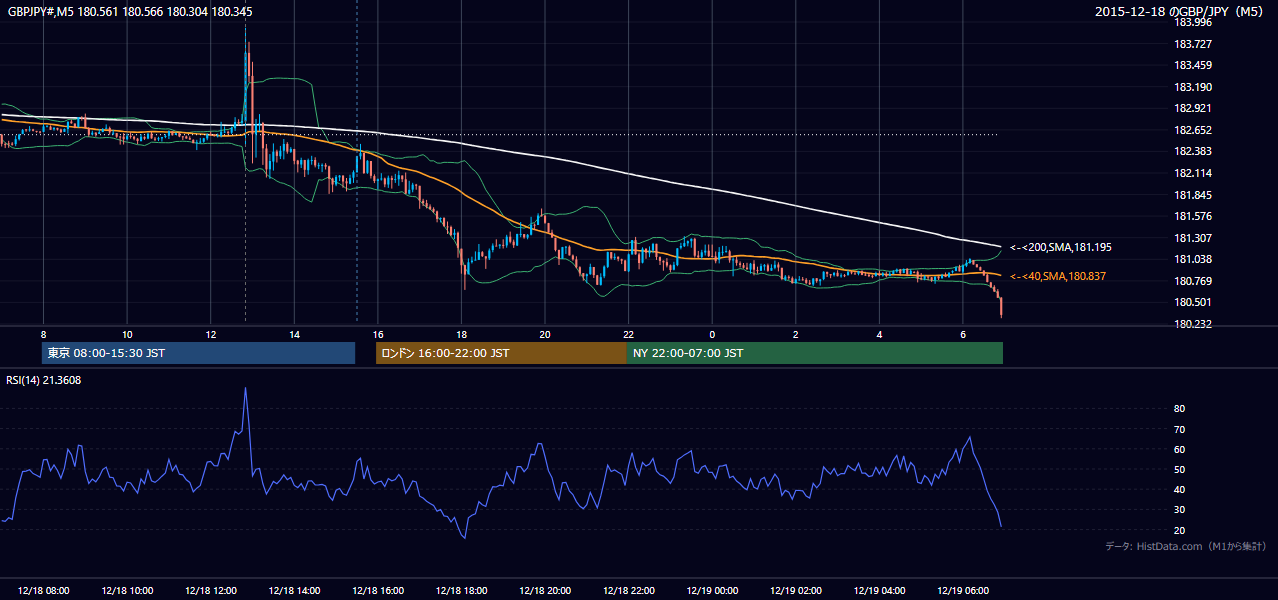The height and width of the screenshot is (600, 1278).
Task: Click price axis label 182.652
Action: 1193,130
